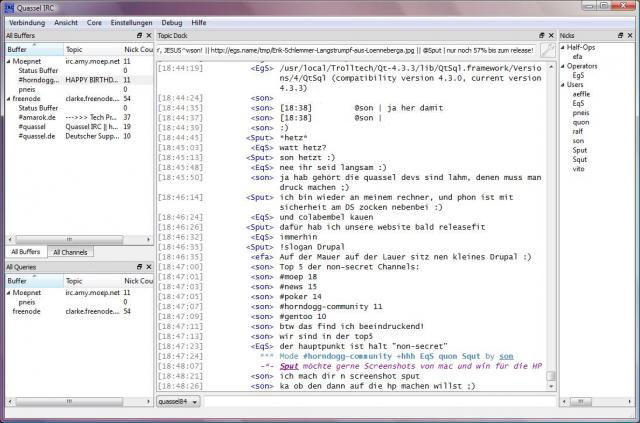Close the All Buffers dock panel
The width and height of the screenshot is (640, 423).
[x=149, y=36]
